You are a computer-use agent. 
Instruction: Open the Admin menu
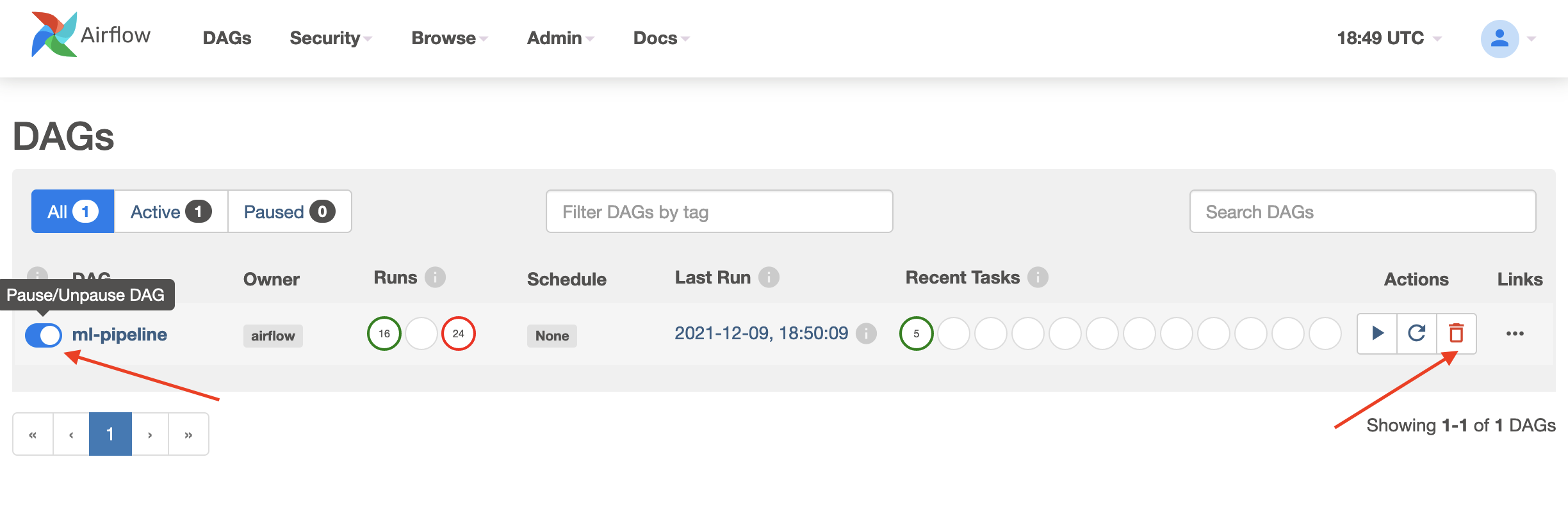pyautogui.click(x=560, y=38)
